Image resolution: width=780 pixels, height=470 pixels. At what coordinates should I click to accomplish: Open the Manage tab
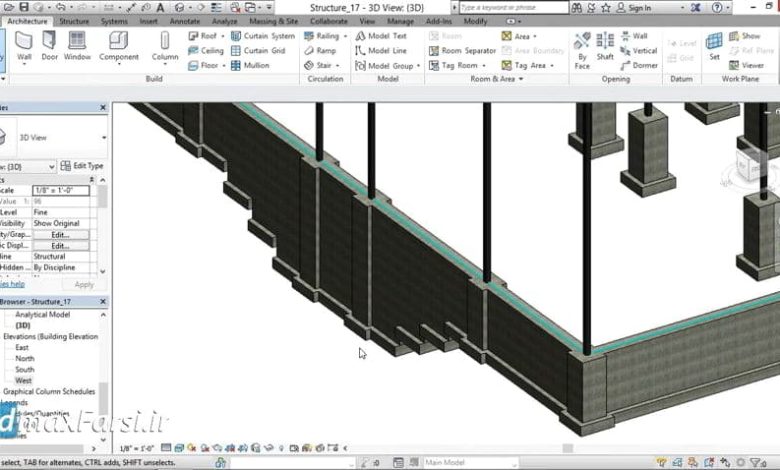(x=400, y=21)
